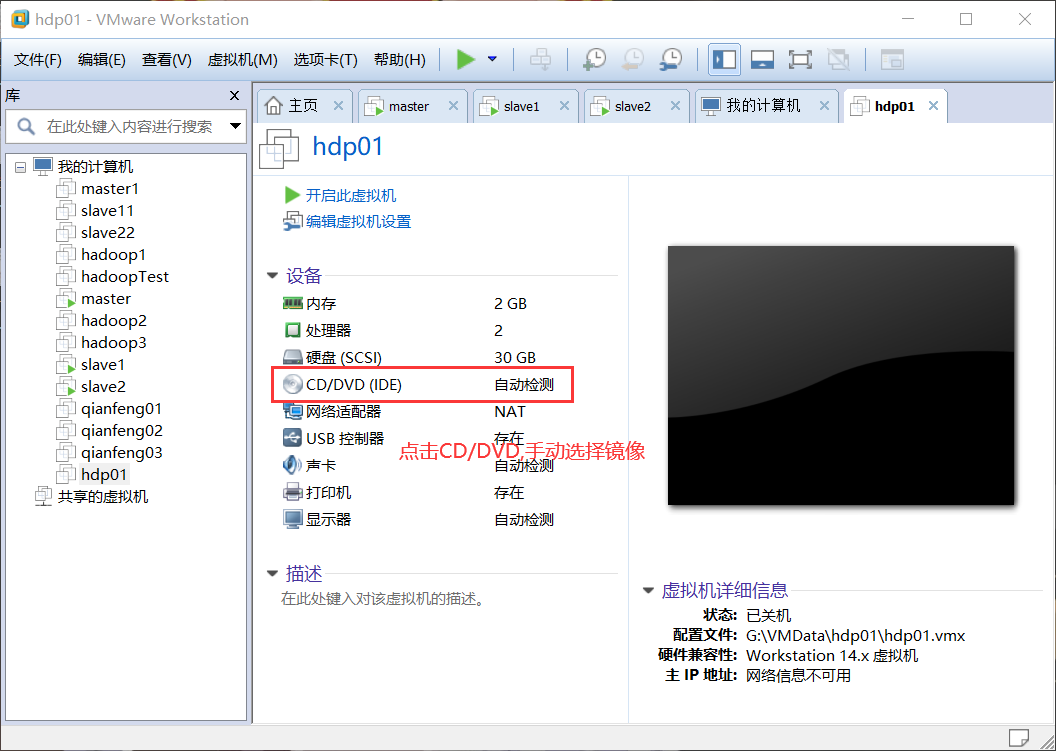
Task: Open the 虚拟机(M) menu
Action: click(242, 60)
